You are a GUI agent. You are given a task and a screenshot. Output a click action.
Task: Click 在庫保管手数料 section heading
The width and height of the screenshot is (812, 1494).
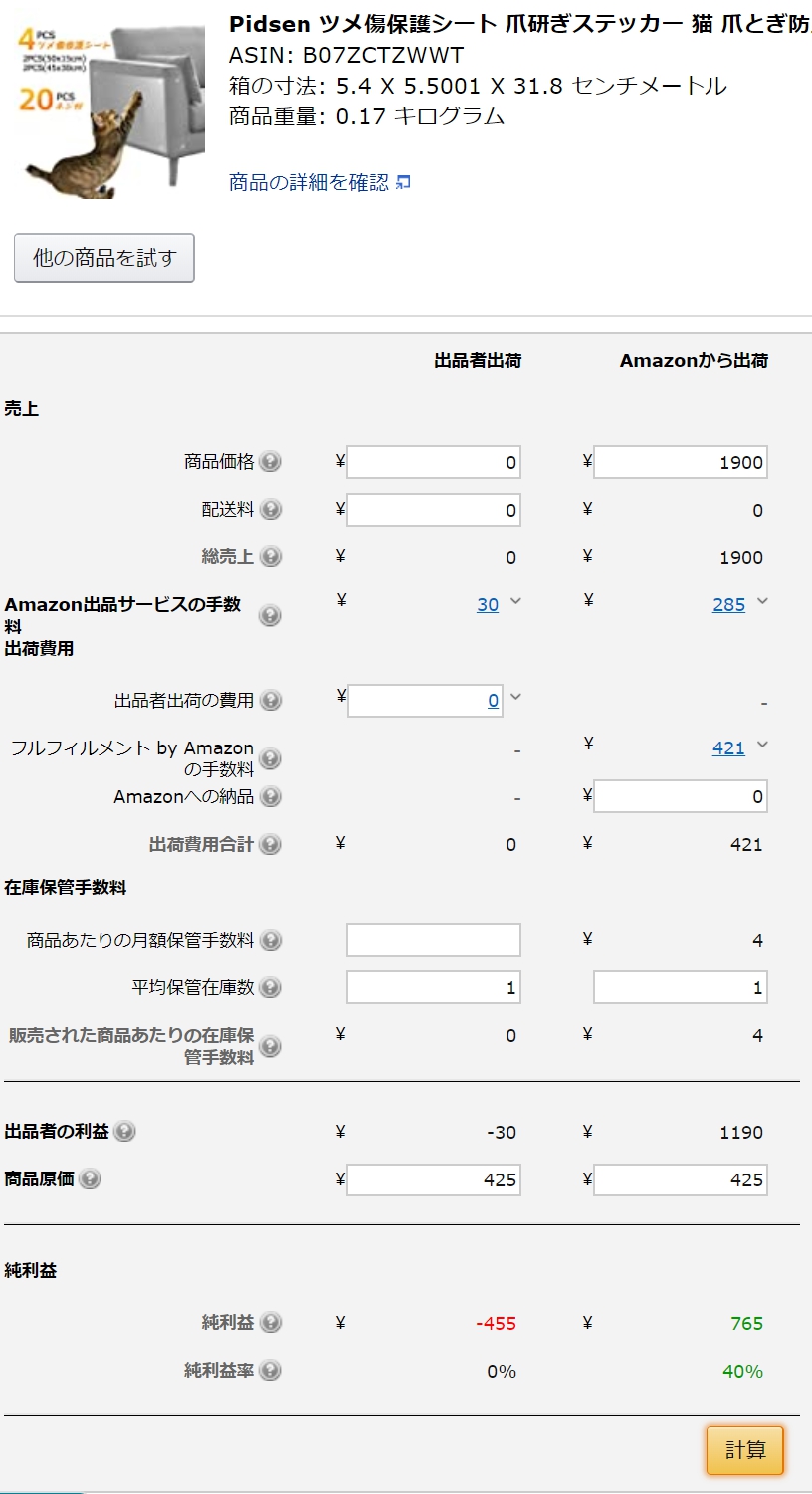66,887
